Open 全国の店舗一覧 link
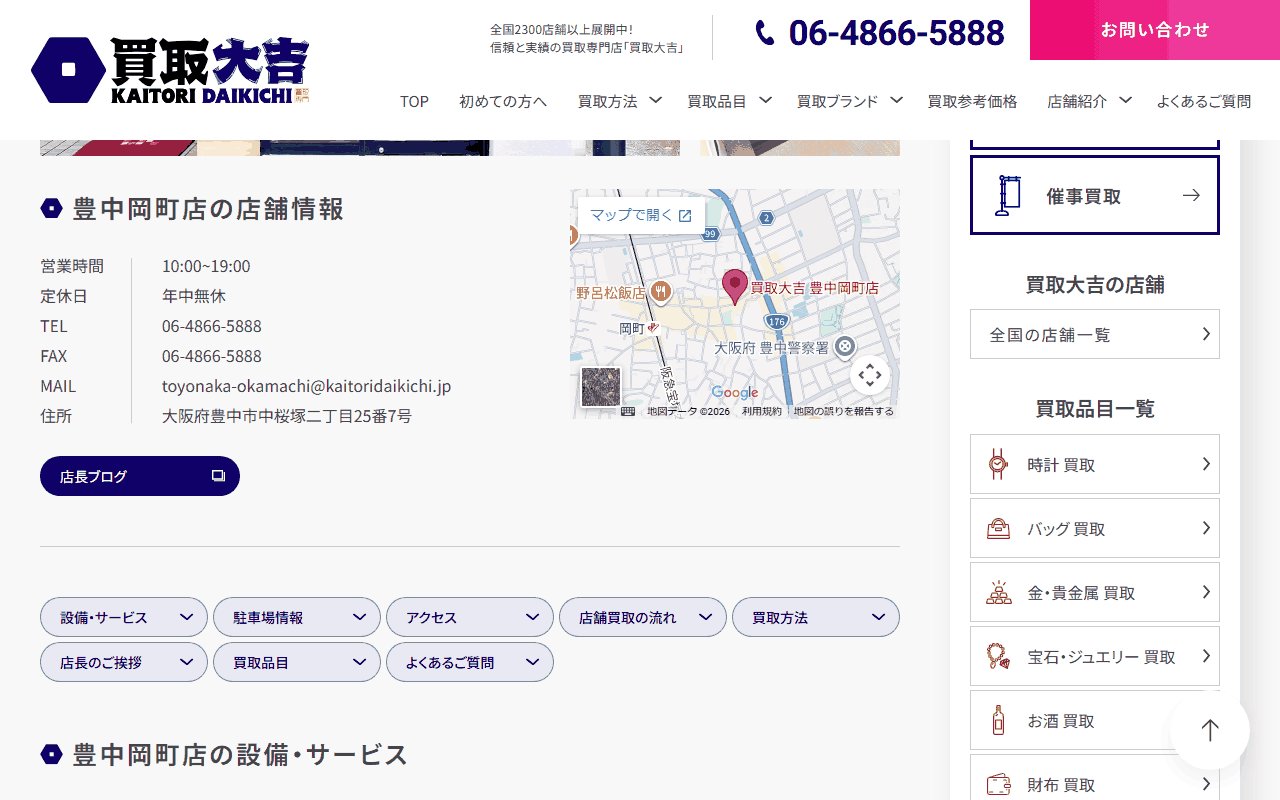This screenshot has height=800, width=1280. tap(1095, 334)
